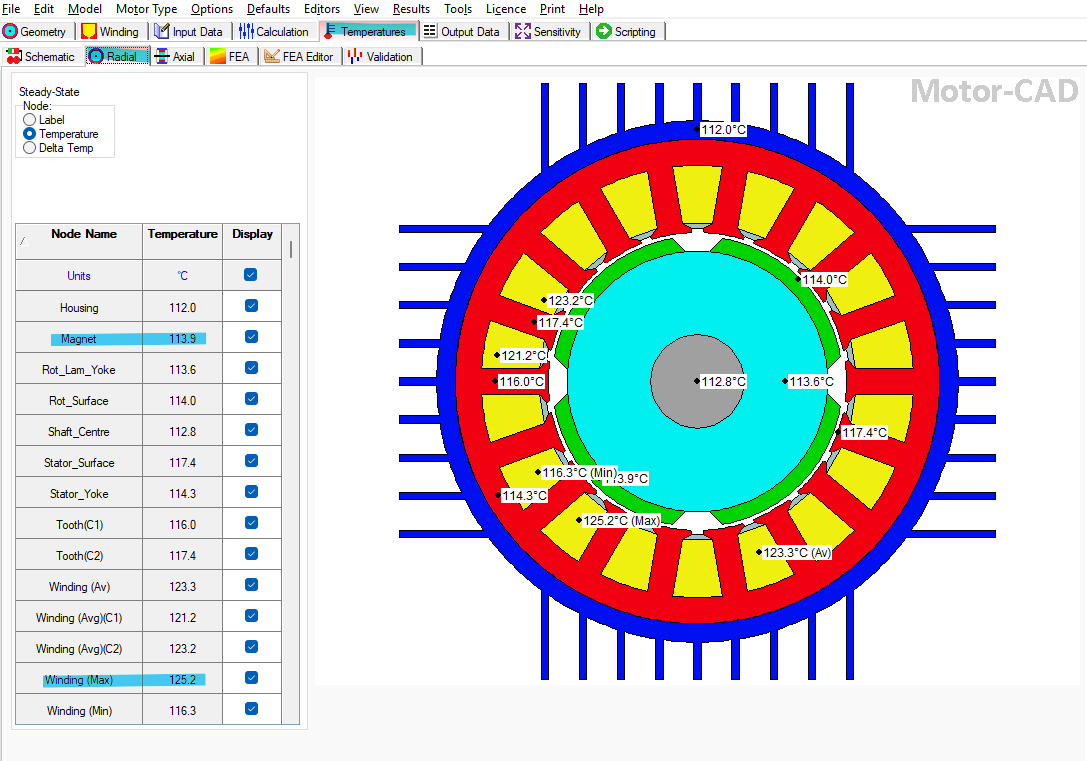Open the File menu
Viewport: 1087px width, 761px height.
tap(11, 9)
